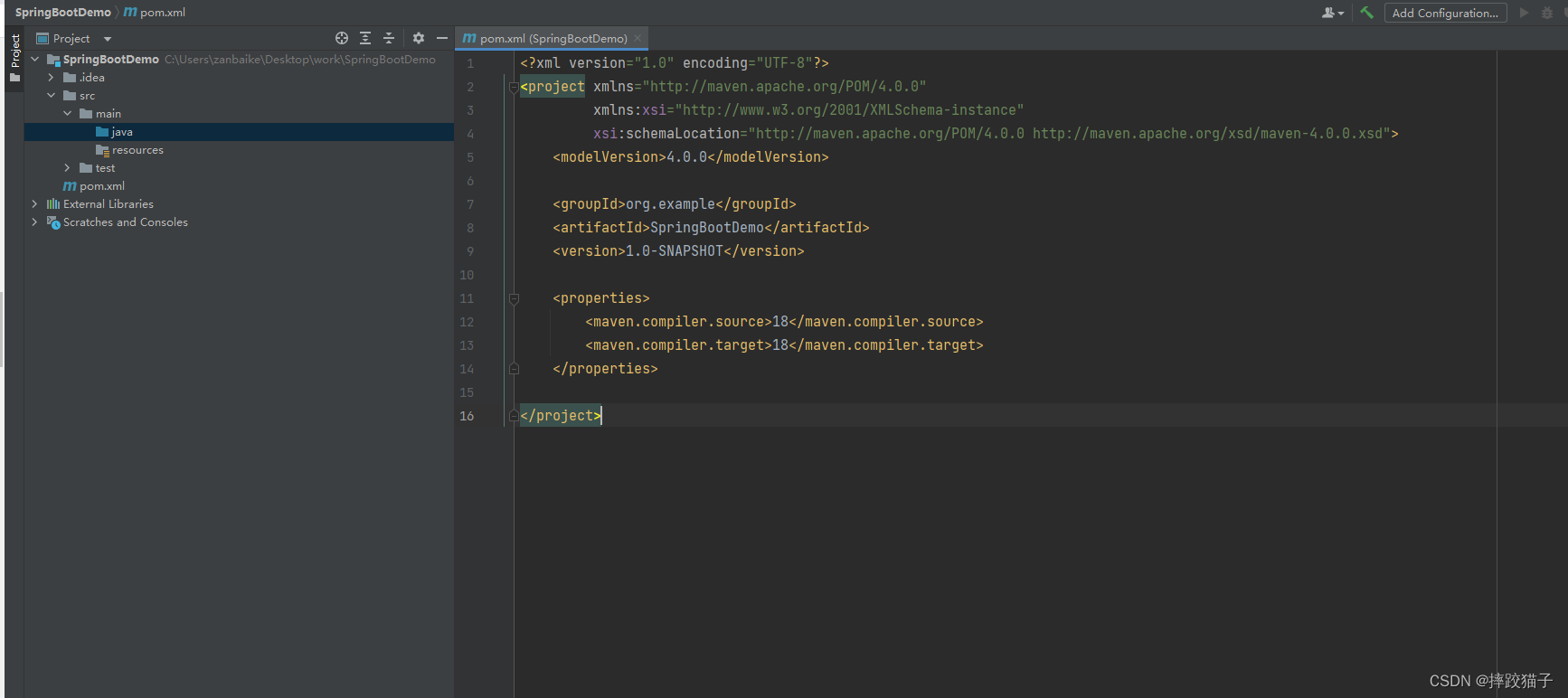Click the locate/select opened file crosshair icon

click(342, 38)
